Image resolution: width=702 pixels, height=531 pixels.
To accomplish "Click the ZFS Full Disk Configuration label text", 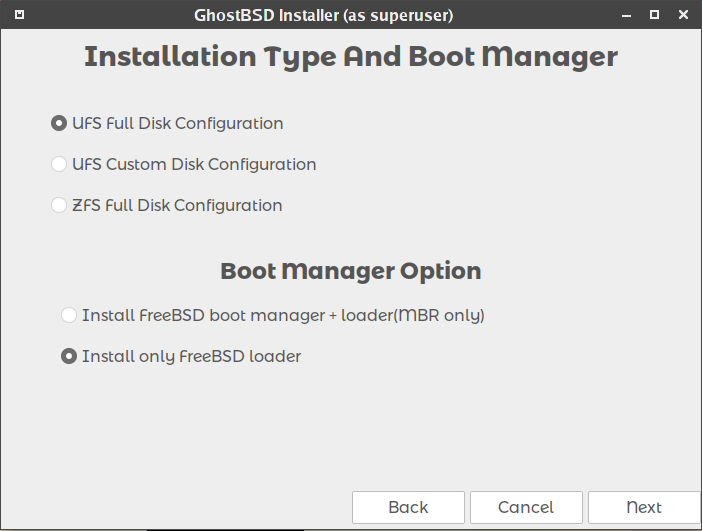I will [177, 205].
